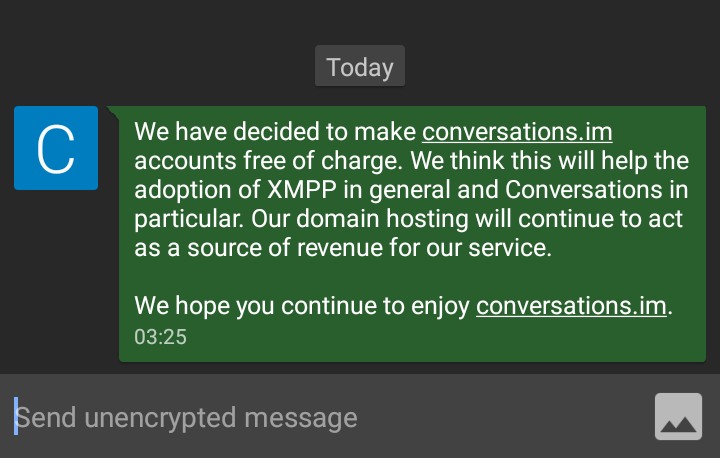Tap the message bubble's pointed tail corner
The image size is (720, 458).
pos(111,110)
